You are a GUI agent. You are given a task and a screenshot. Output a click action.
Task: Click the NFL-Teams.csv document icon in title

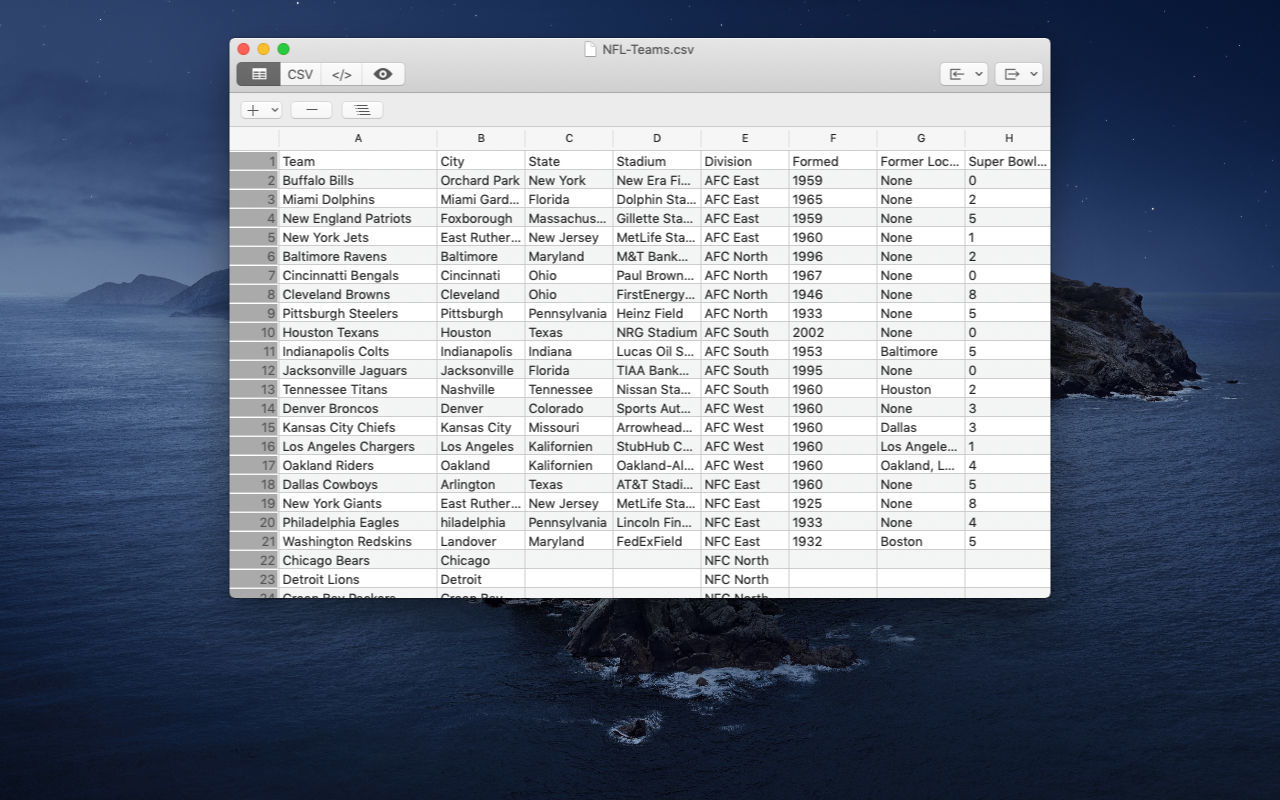(x=591, y=49)
